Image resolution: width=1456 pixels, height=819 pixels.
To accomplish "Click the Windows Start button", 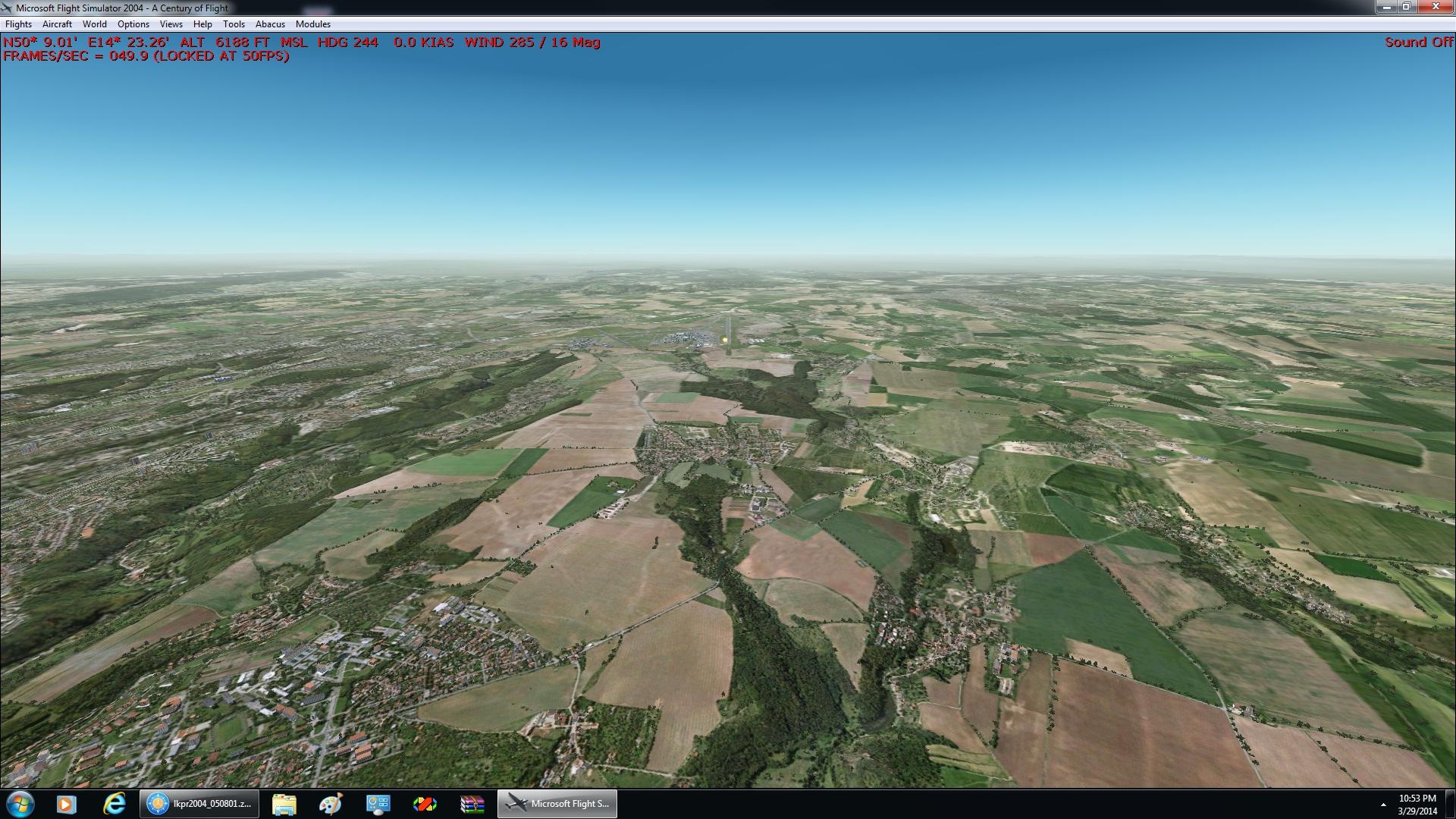I will pyautogui.click(x=20, y=804).
